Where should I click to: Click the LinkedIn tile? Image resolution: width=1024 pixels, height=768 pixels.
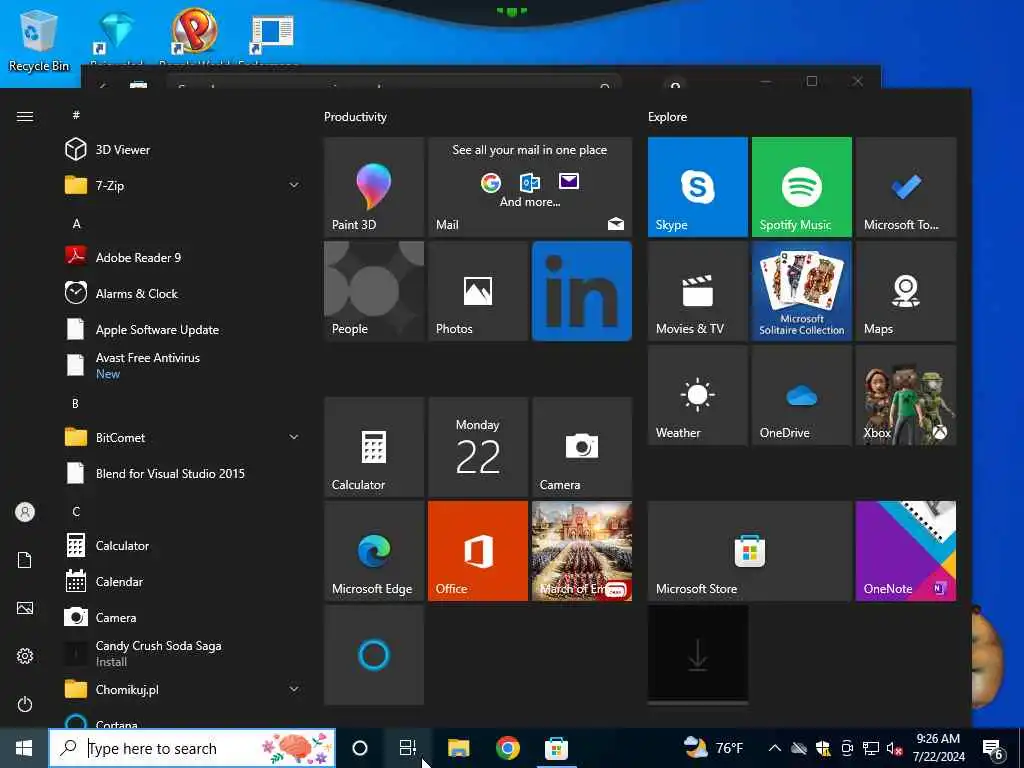[x=582, y=291]
